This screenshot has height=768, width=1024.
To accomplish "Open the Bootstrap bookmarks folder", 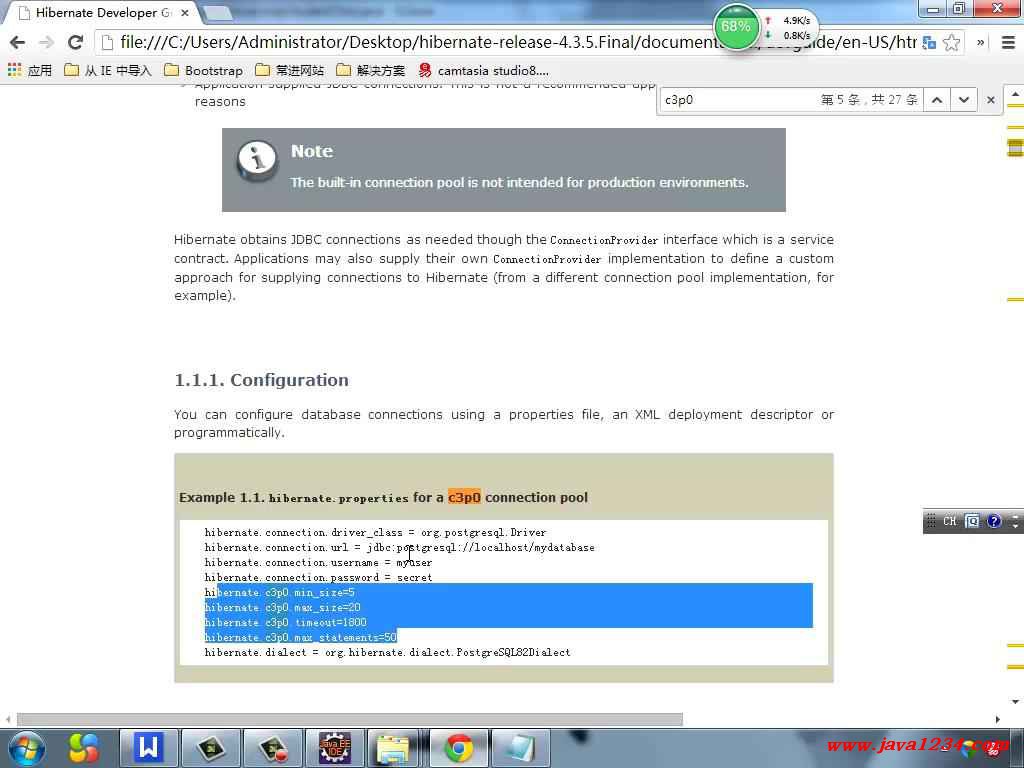I will [204, 70].
